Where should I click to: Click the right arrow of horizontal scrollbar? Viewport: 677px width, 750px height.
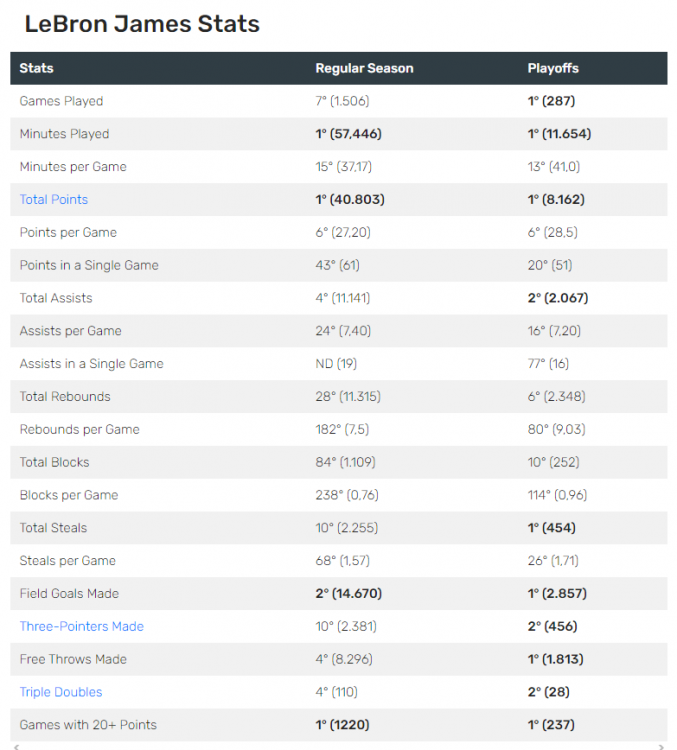click(x=662, y=746)
